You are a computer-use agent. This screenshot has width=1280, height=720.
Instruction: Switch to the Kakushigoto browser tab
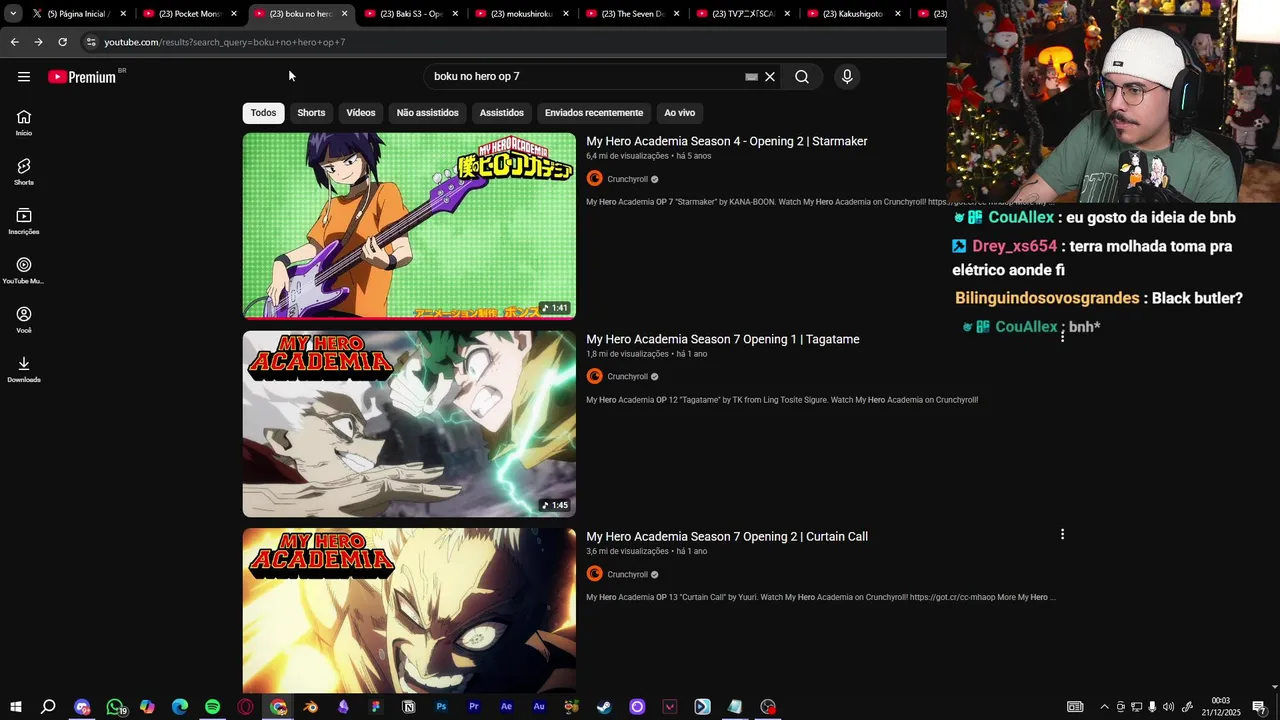coord(855,14)
